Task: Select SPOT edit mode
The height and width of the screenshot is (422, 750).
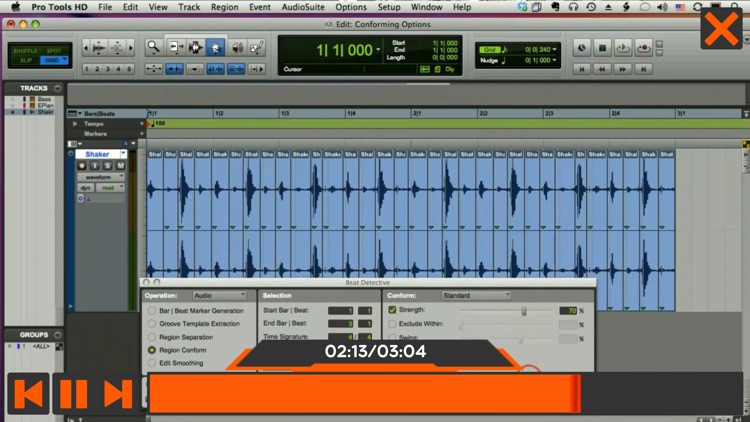Action: [x=54, y=51]
